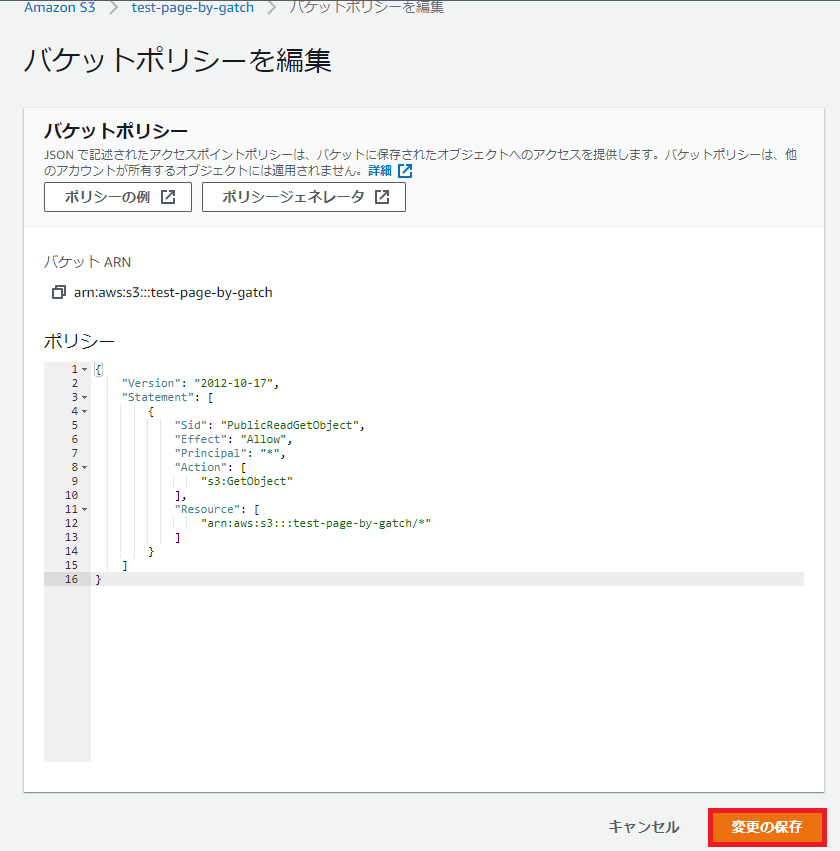Click the キャンセル cancel button
Screen dimensions: 840x851
coord(644,827)
